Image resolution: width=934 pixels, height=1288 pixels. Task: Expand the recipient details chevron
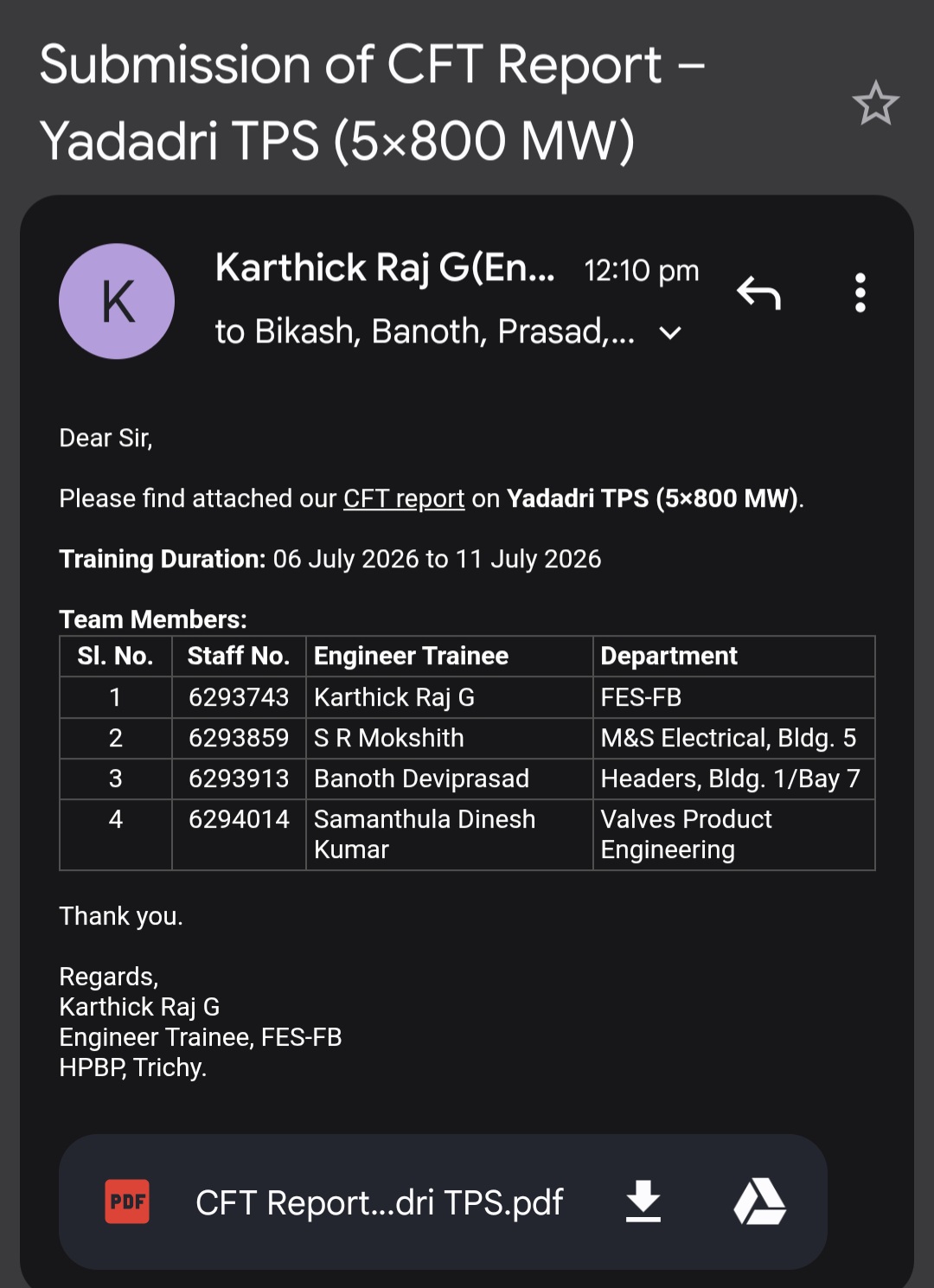[x=670, y=333]
